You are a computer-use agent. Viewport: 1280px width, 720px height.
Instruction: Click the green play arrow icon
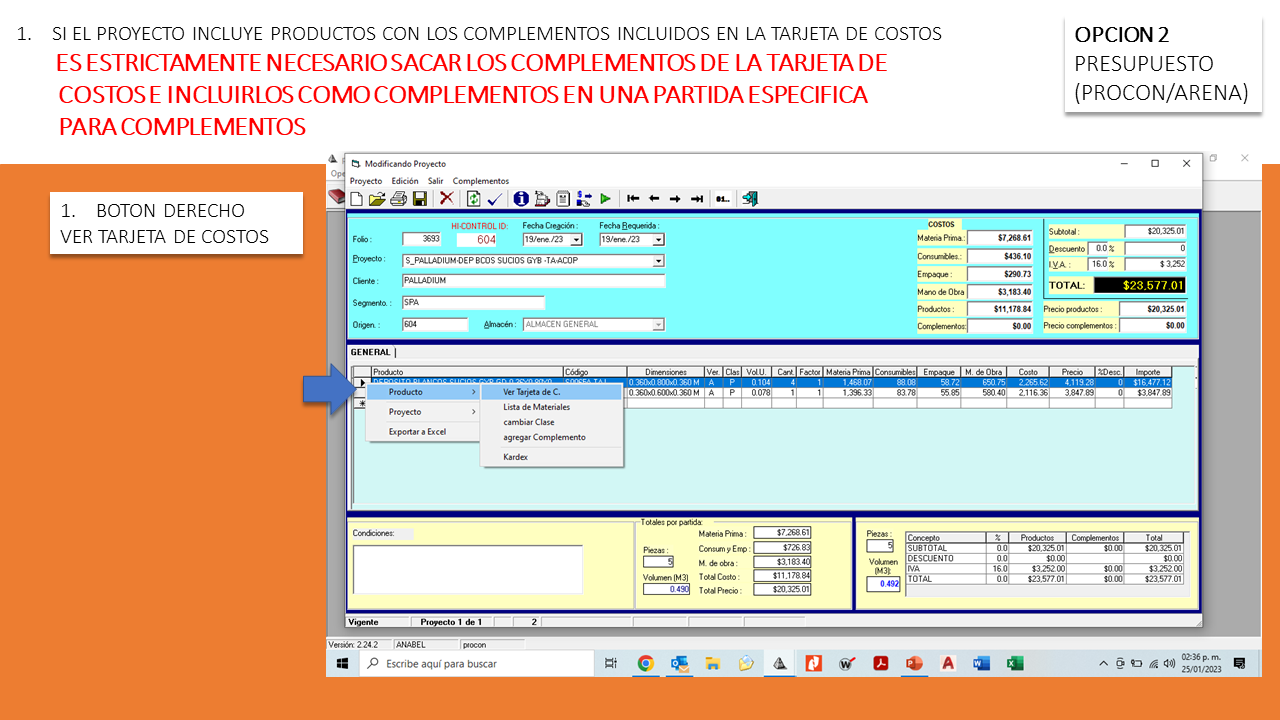pos(605,199)
